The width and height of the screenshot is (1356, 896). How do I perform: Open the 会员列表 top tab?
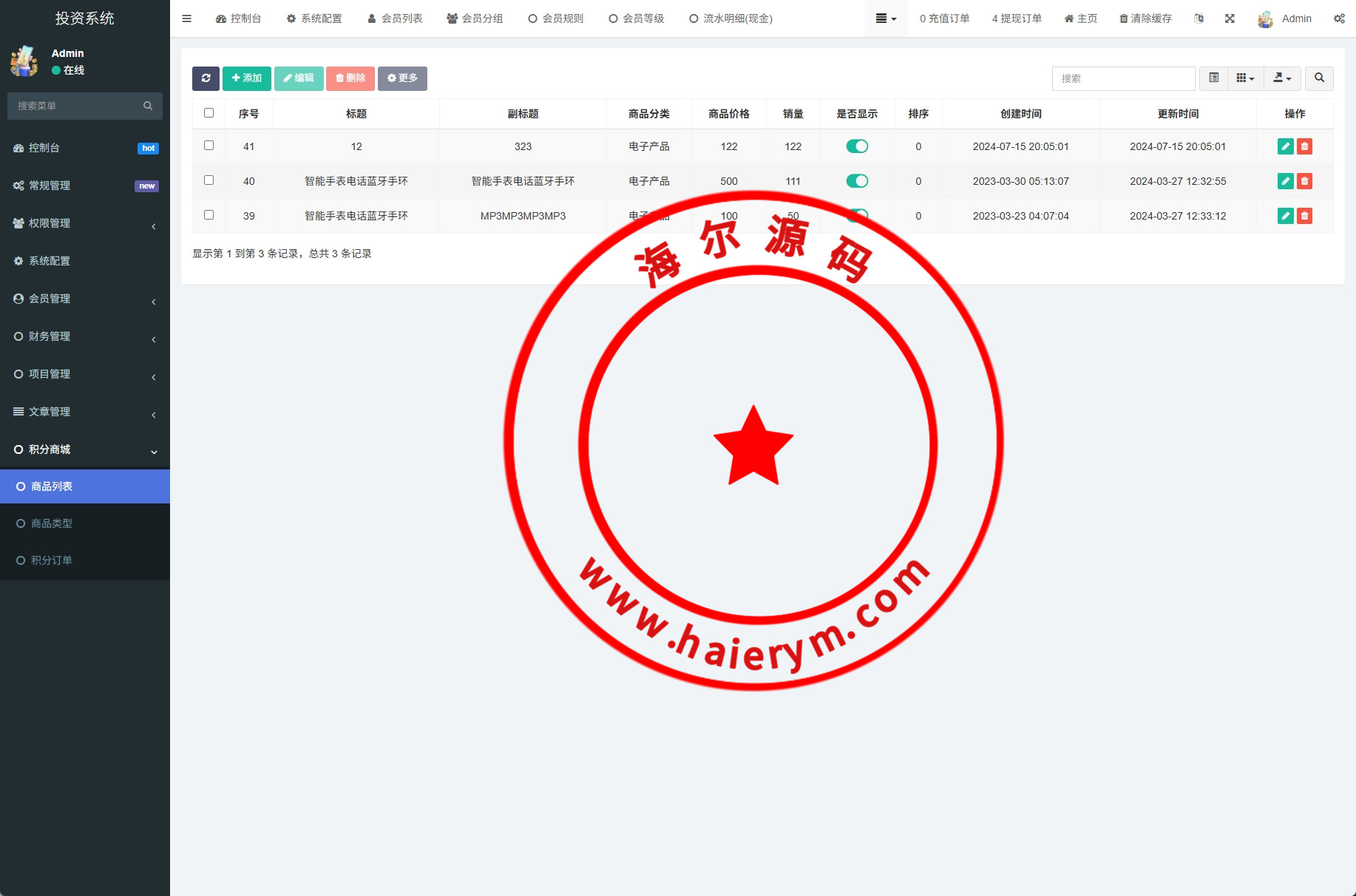click(x=395, y=18)
